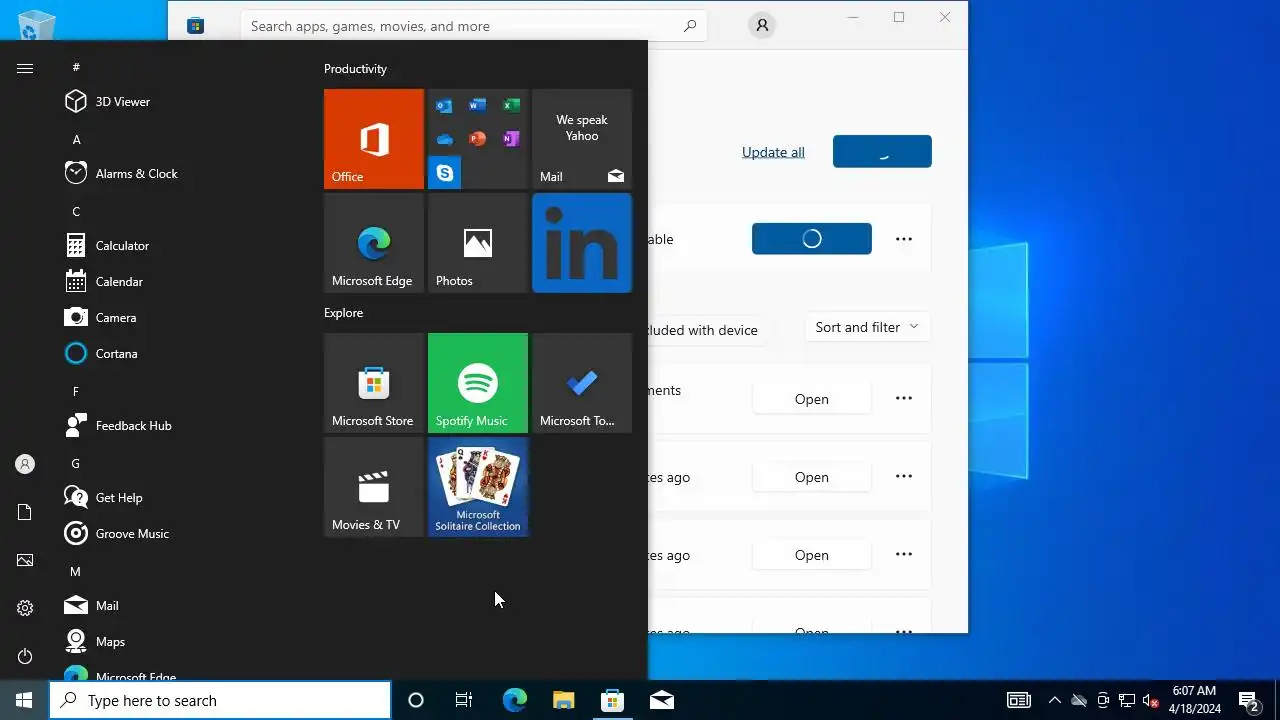Click the user account icon in Start sidebar
The height and width of the screenshot is (720, 1280).
coord(25,464)
